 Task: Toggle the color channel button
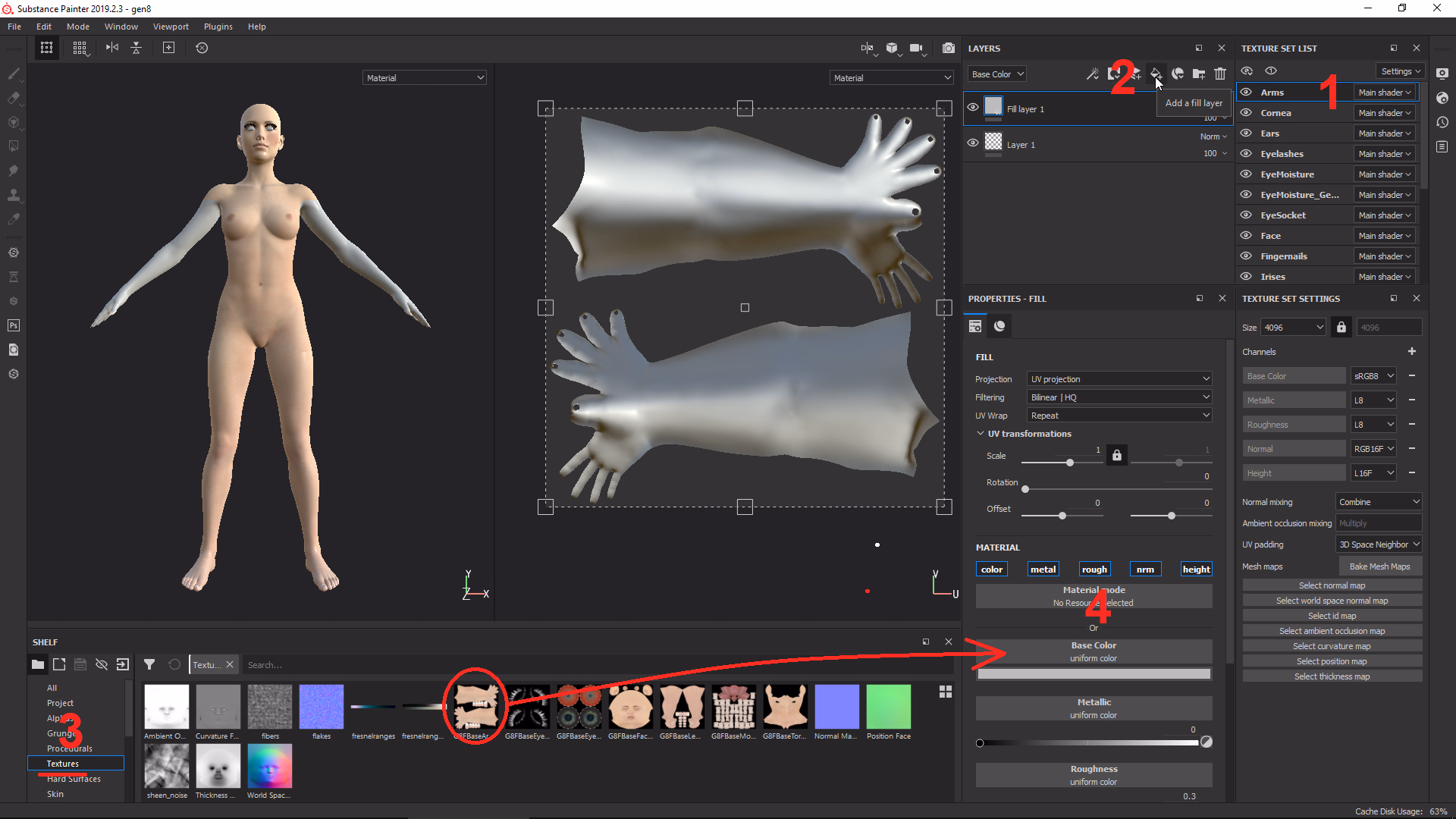point(992,570)
